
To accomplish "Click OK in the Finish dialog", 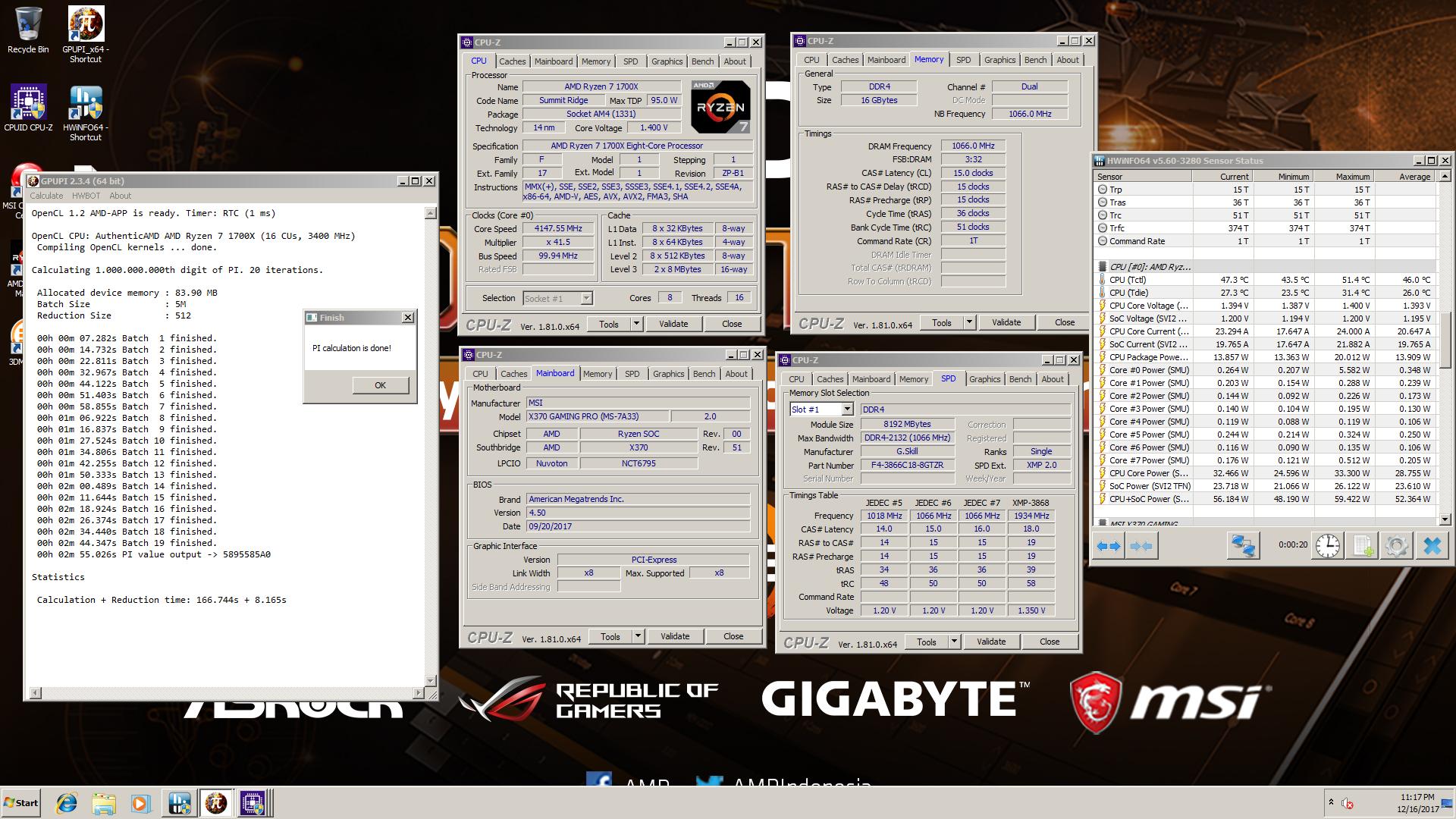I will pyautogui.click(x=380, y=385).
